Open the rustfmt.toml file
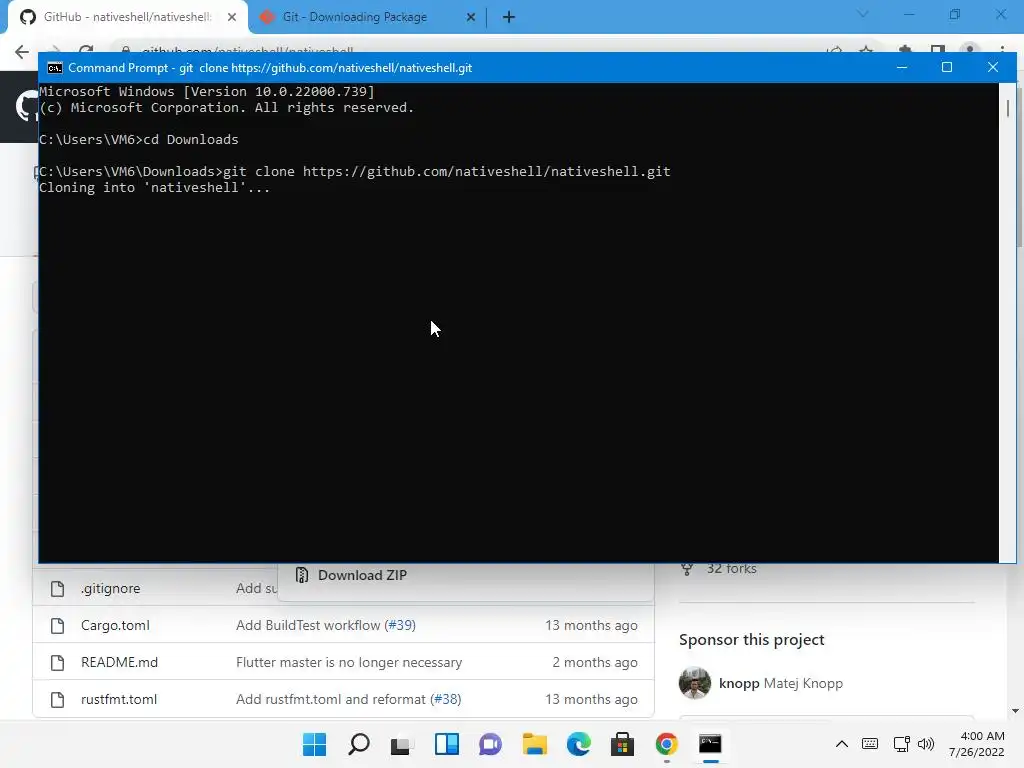 (x=119, y=699)
